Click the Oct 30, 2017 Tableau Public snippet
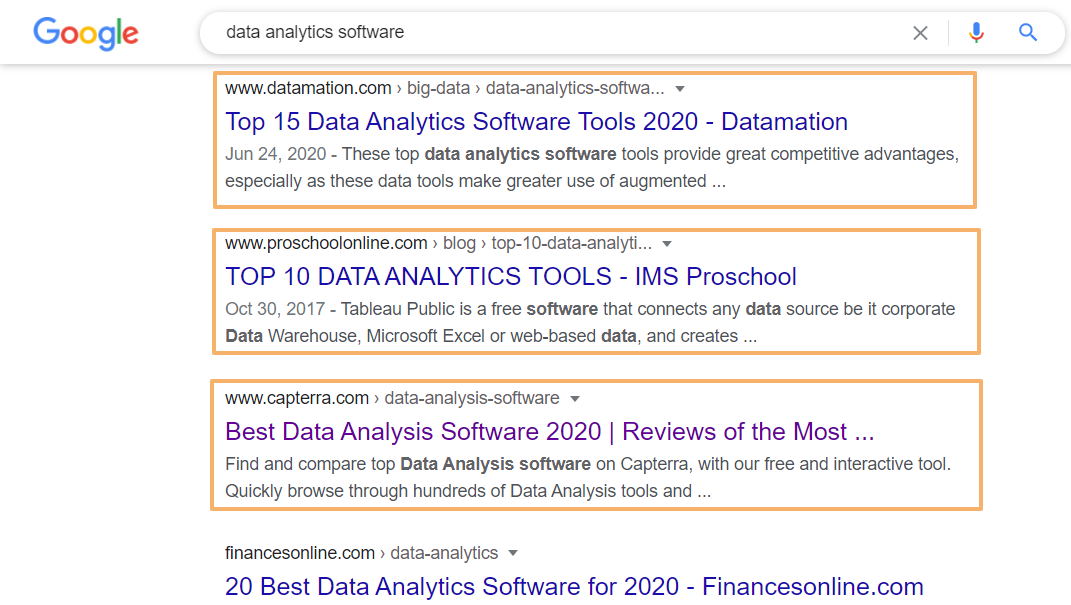The image size is (1071, 605). 590,322
